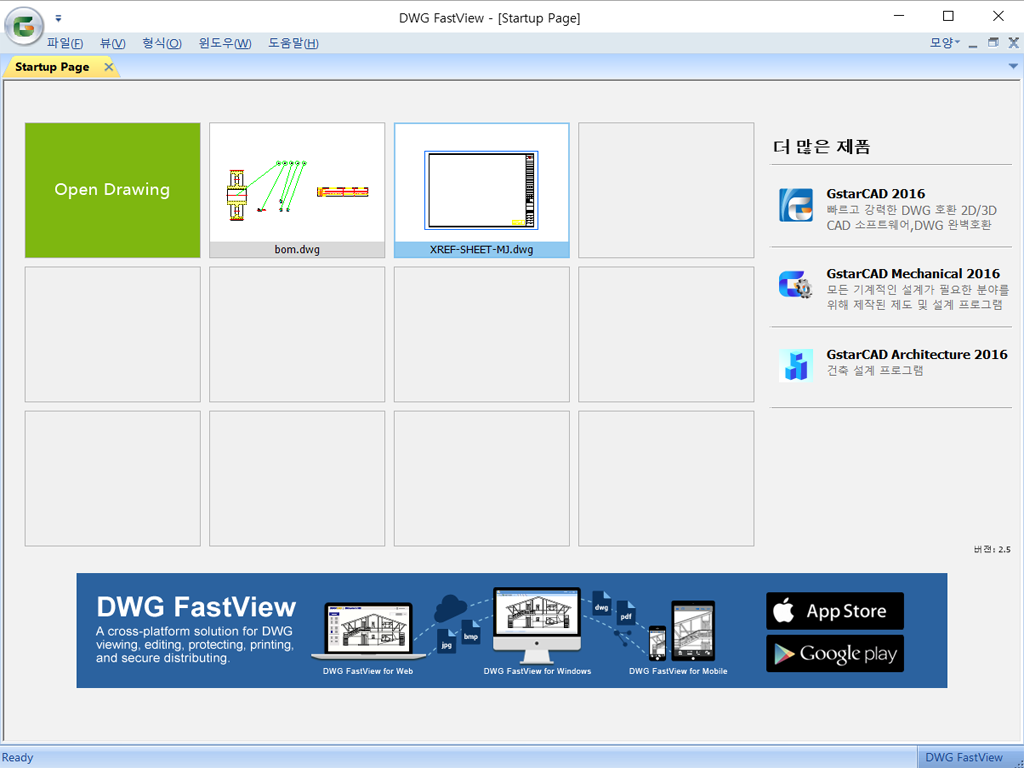
Task: Minimize the DWG FastView main window
Action: tap(899, 16)
